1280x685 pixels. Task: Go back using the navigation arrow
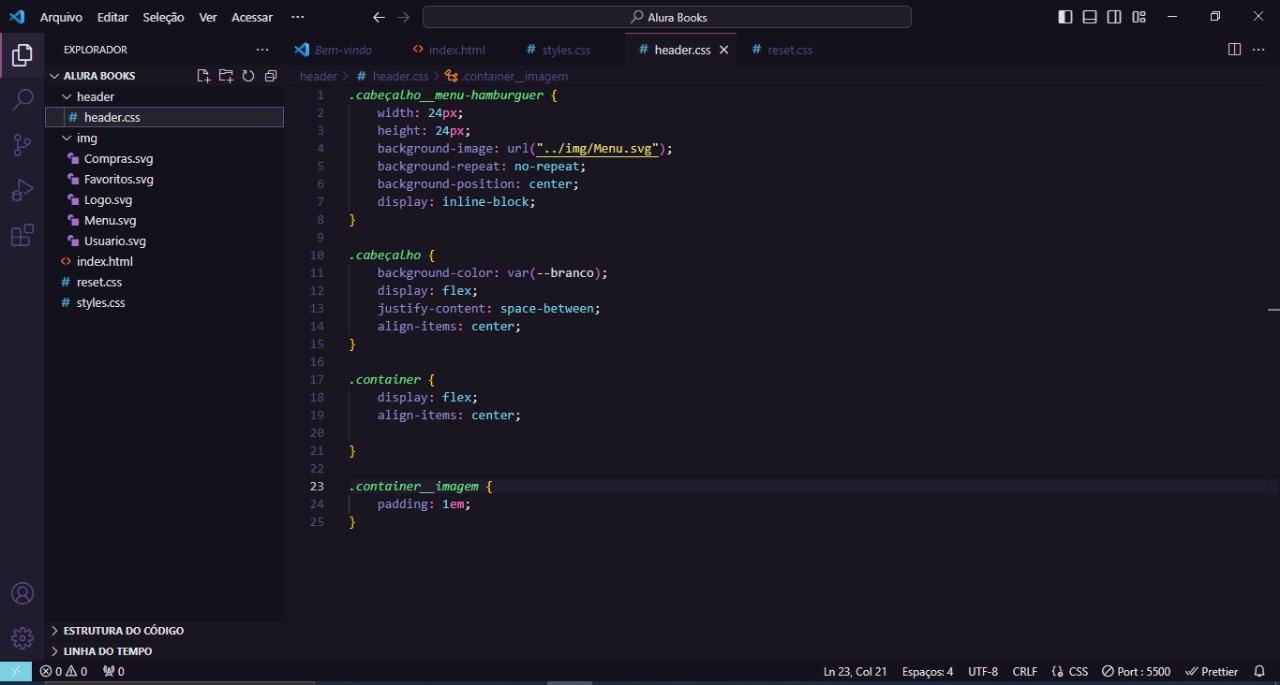click(378, 17)
